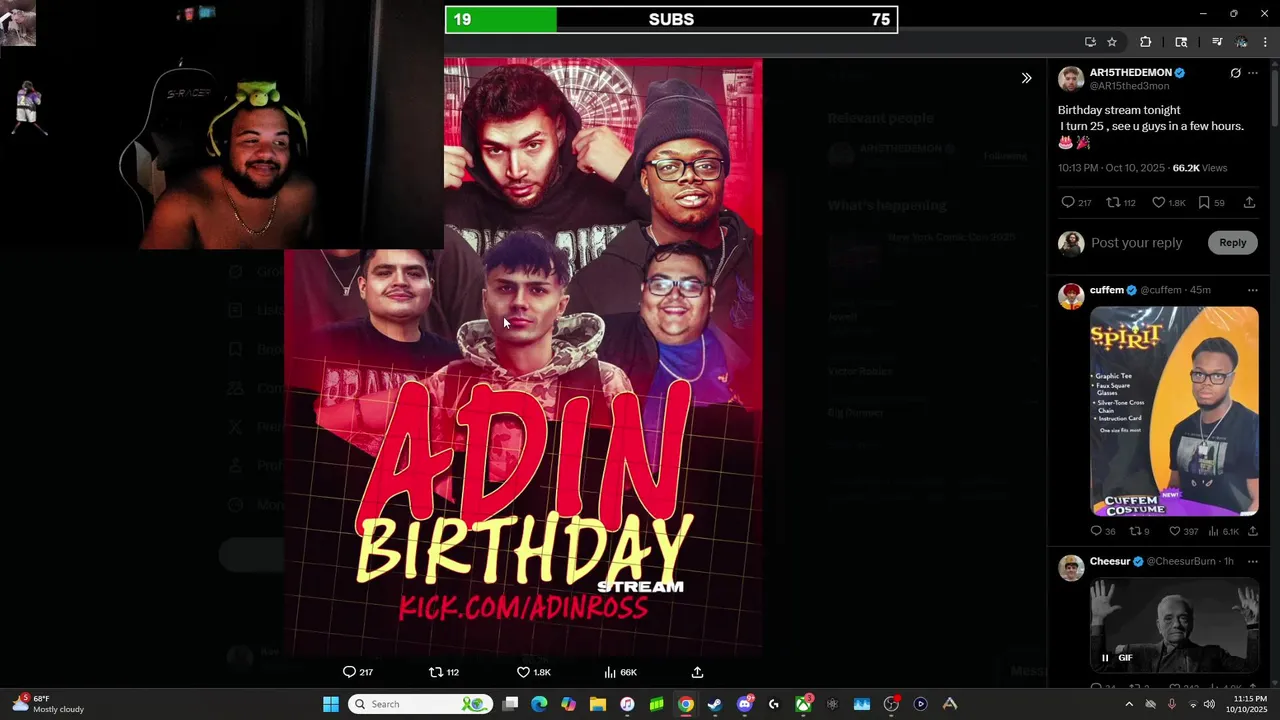
Task: Open Cheesur username link
Action: click(1110, 562)
